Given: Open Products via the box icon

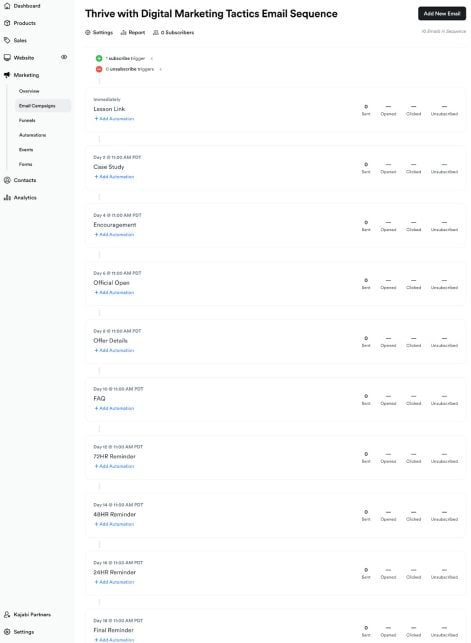Looking at the screenshot, I should point(7,23).
